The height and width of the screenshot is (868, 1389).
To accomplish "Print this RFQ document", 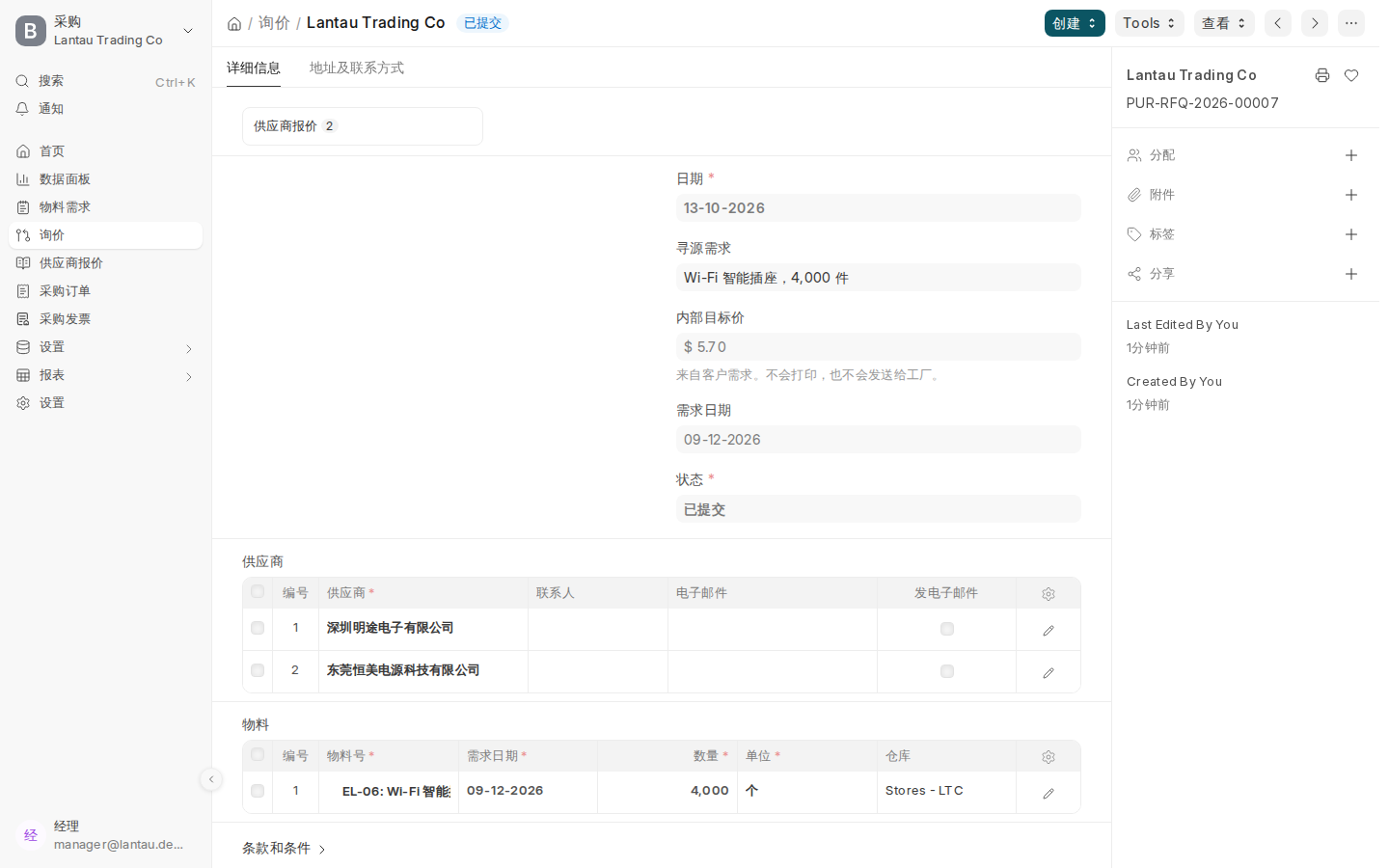I will tap(1322, 75).
